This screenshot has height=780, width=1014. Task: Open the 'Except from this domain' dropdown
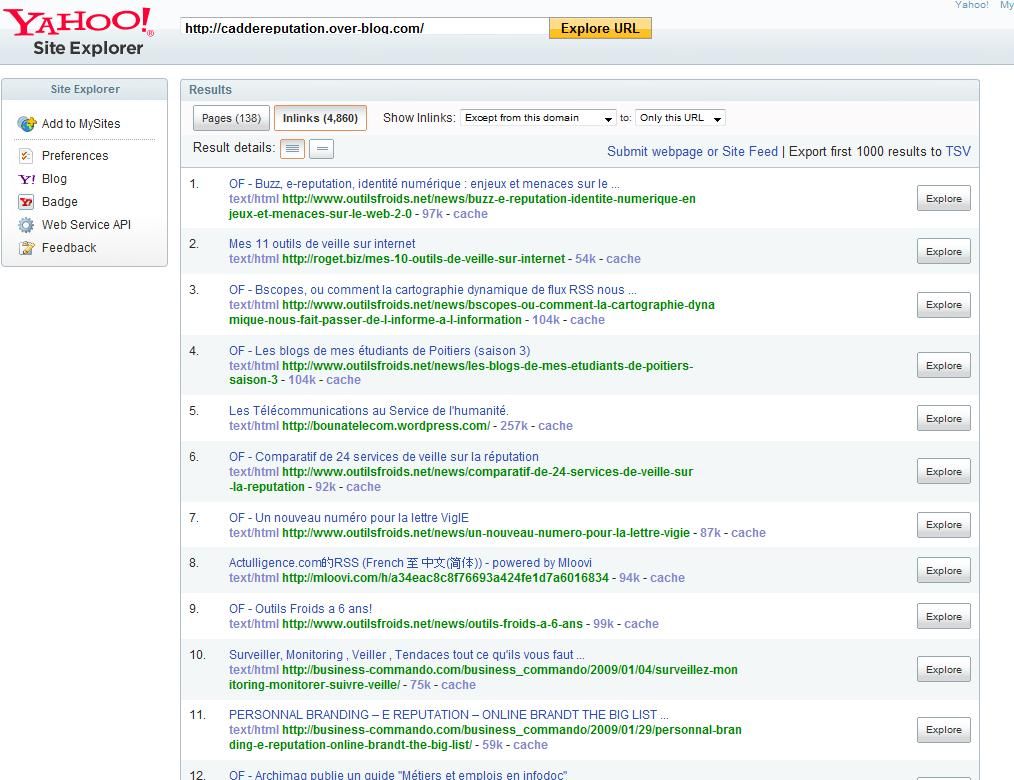point(538,118)
